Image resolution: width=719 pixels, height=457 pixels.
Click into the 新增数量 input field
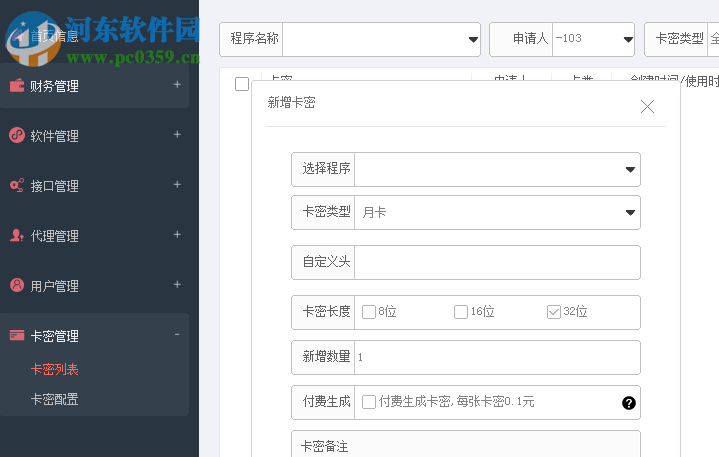(498, 358)
